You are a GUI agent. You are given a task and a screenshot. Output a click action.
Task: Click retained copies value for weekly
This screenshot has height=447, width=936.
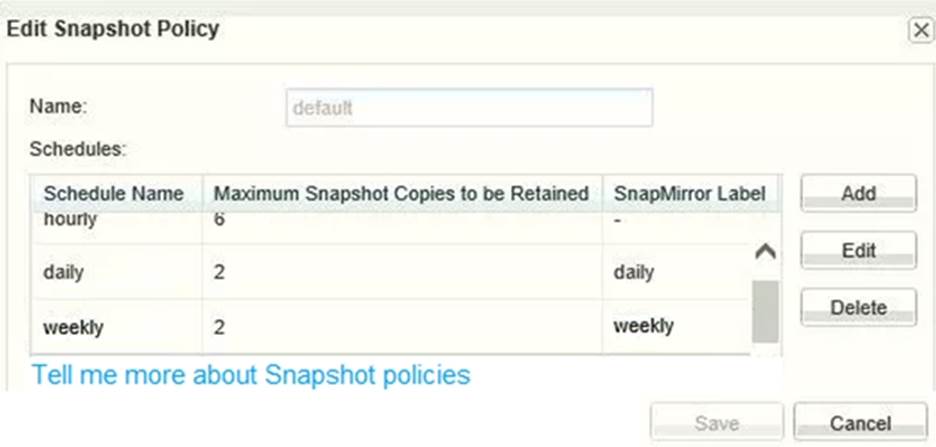(x=219, y=326)
